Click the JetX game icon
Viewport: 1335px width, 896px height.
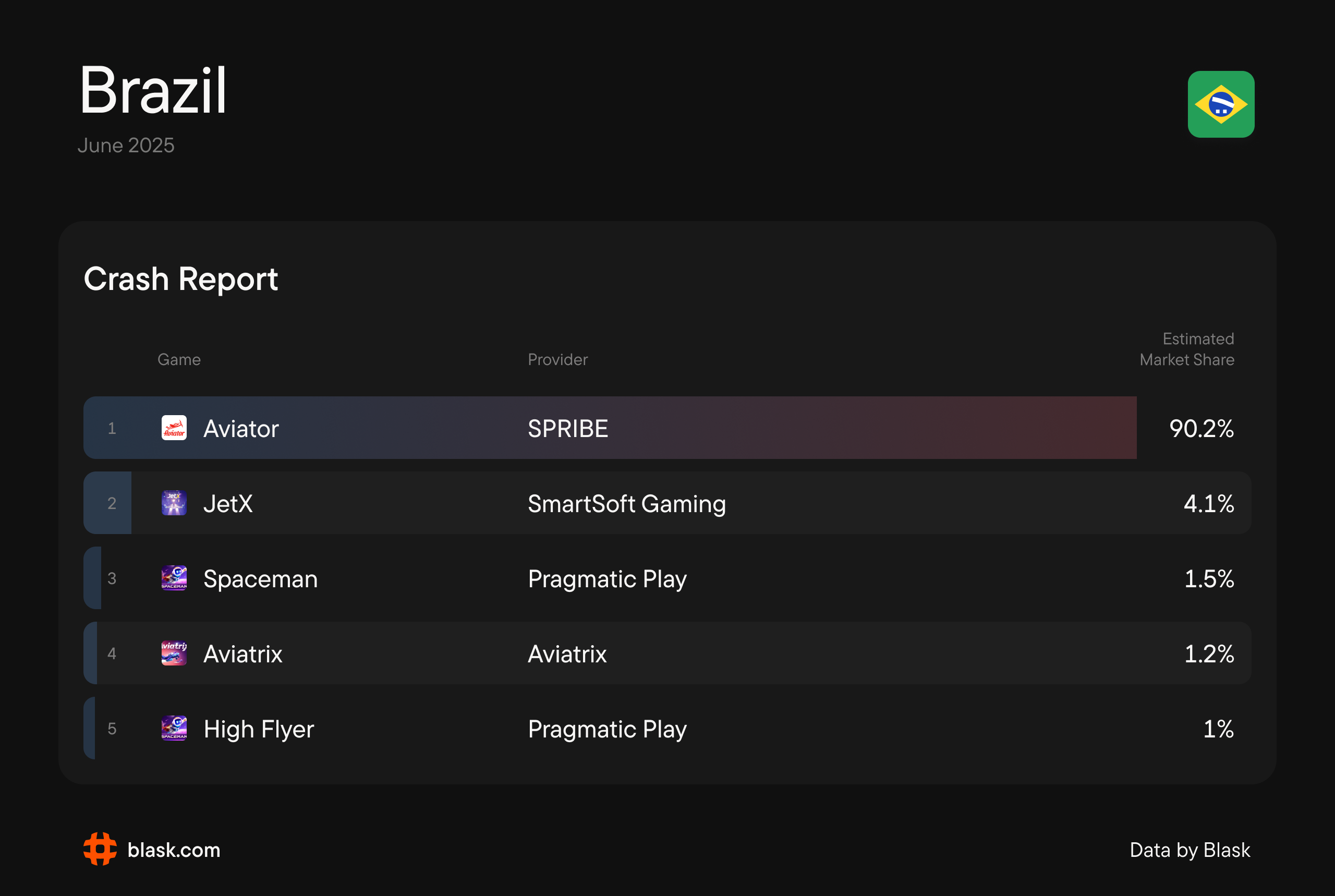(174, 503)
